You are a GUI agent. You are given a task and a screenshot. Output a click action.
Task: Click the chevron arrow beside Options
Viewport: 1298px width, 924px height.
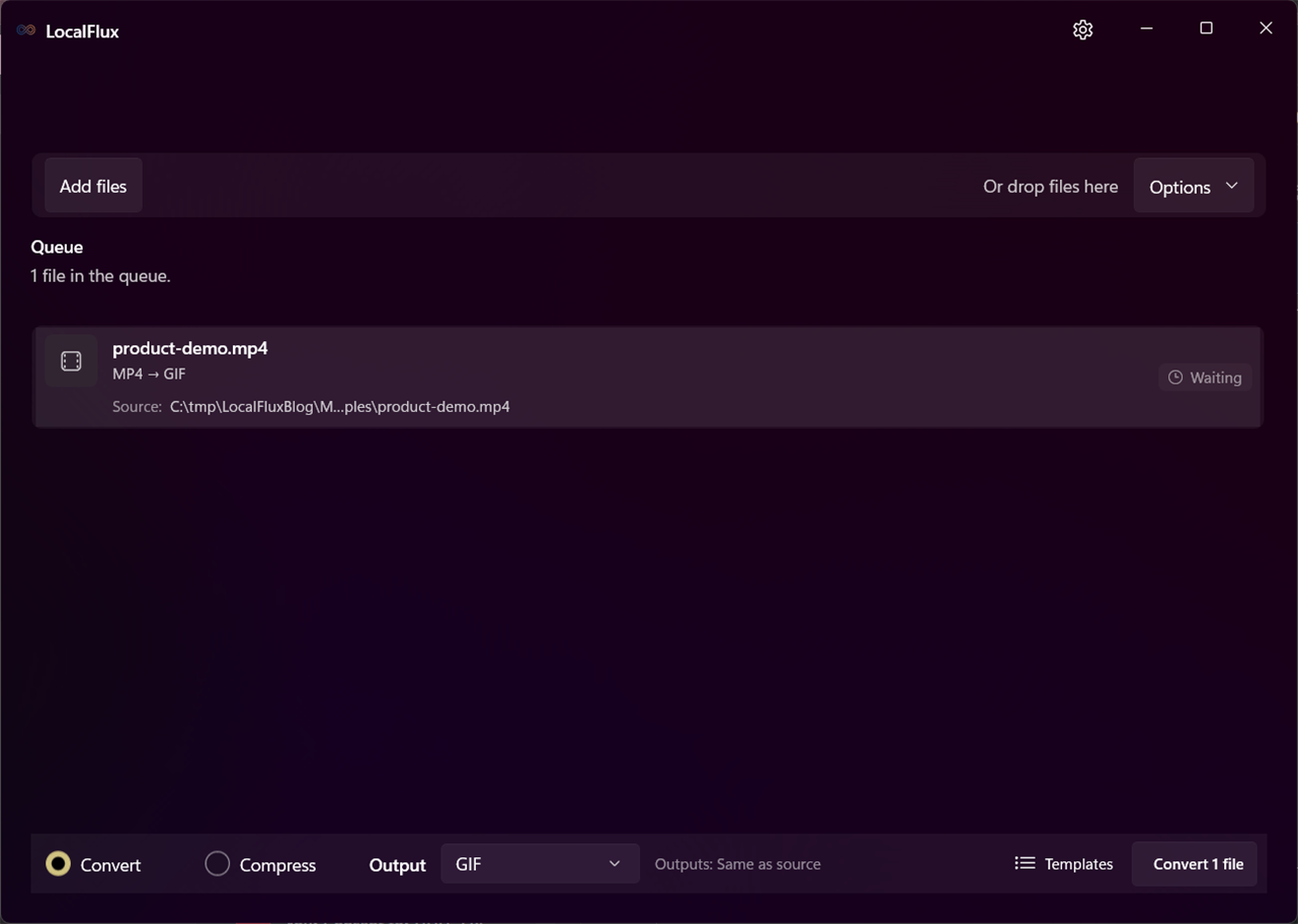pyautogui.click(x=1231, y=186)
